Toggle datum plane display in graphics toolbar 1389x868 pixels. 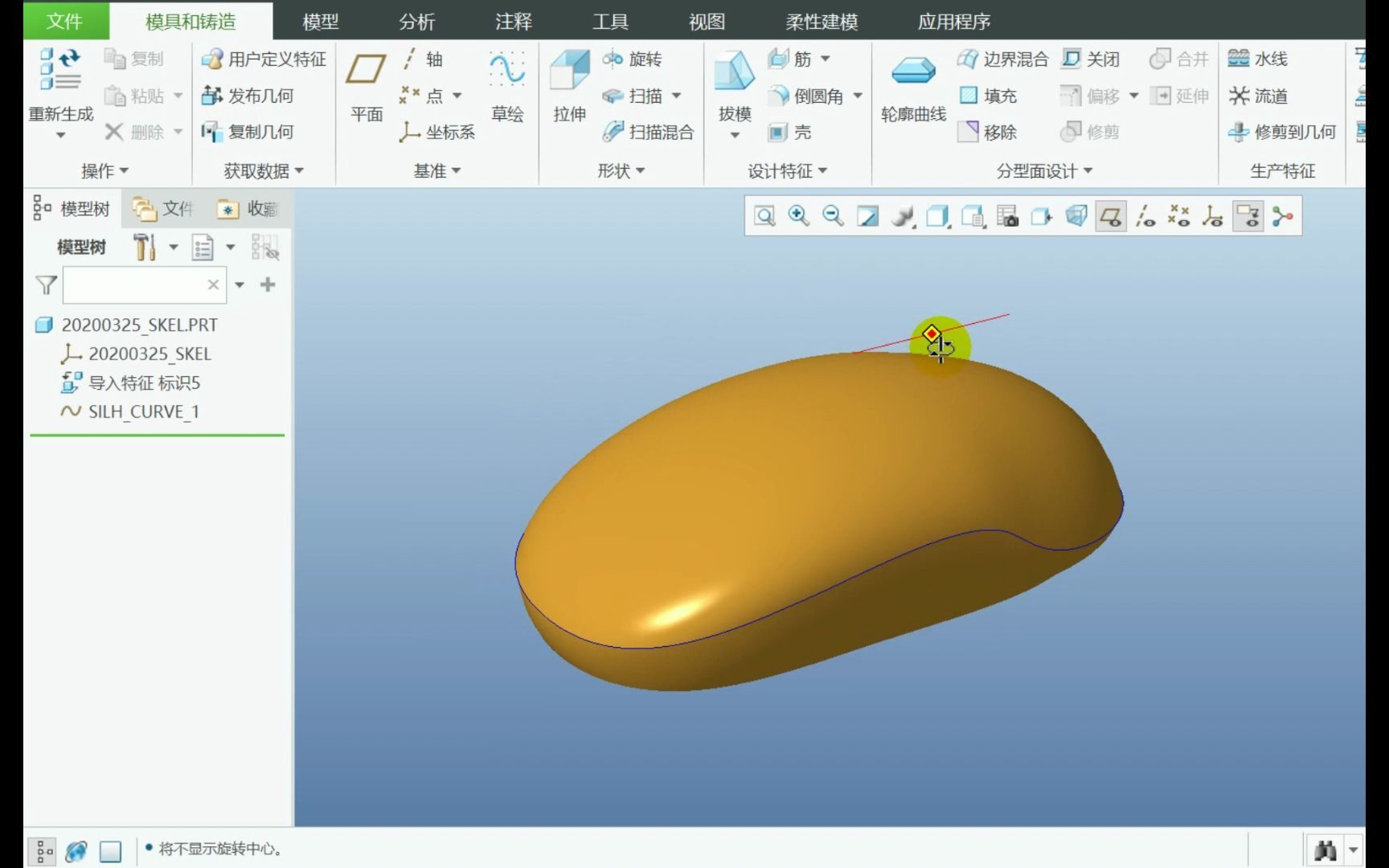tap(1110, 215)
